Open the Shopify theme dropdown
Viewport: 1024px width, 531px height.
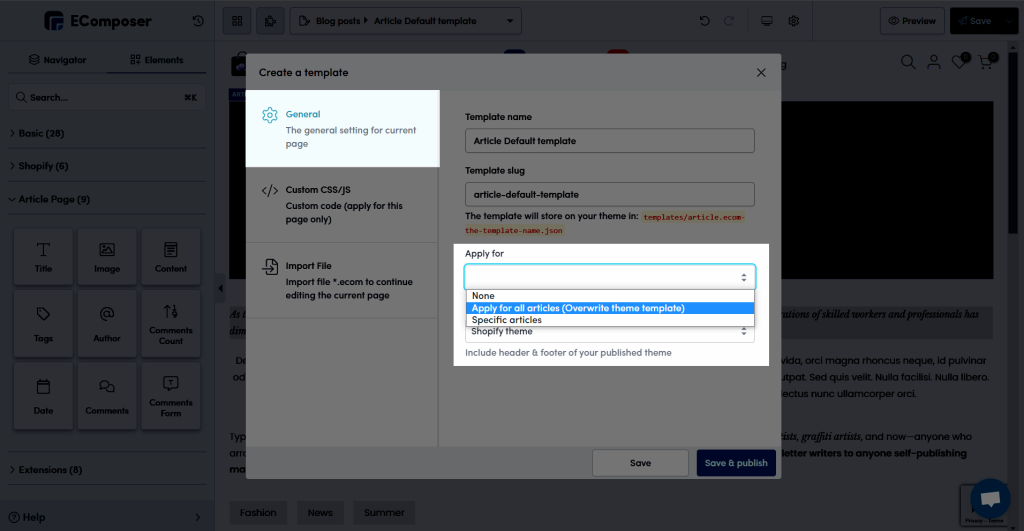click(x=610, y=332)
